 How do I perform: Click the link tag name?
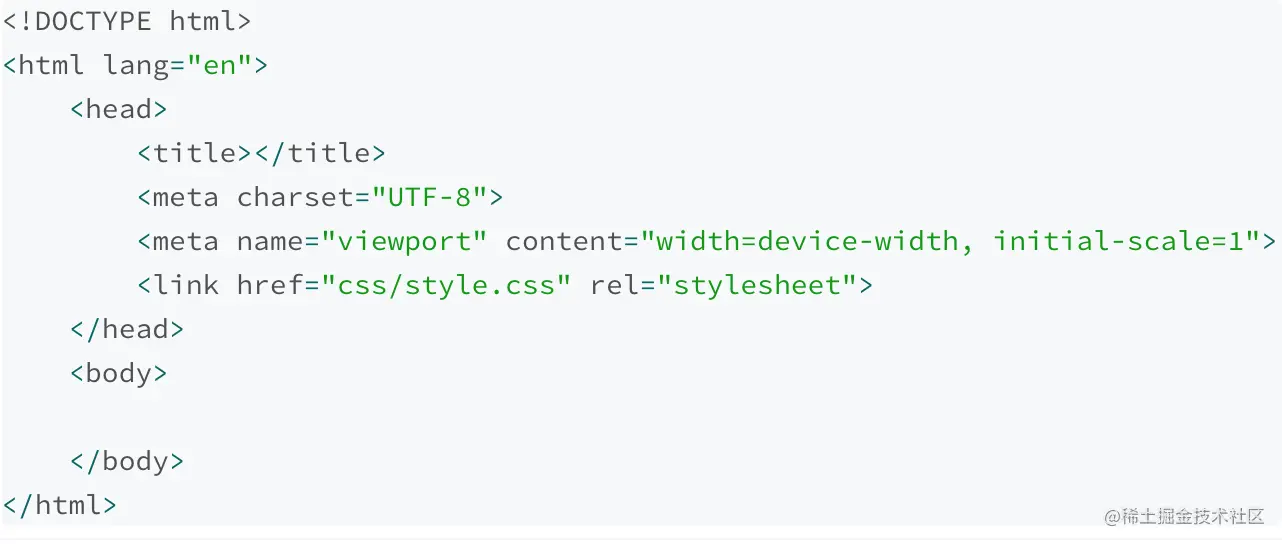tap(186, 285)
